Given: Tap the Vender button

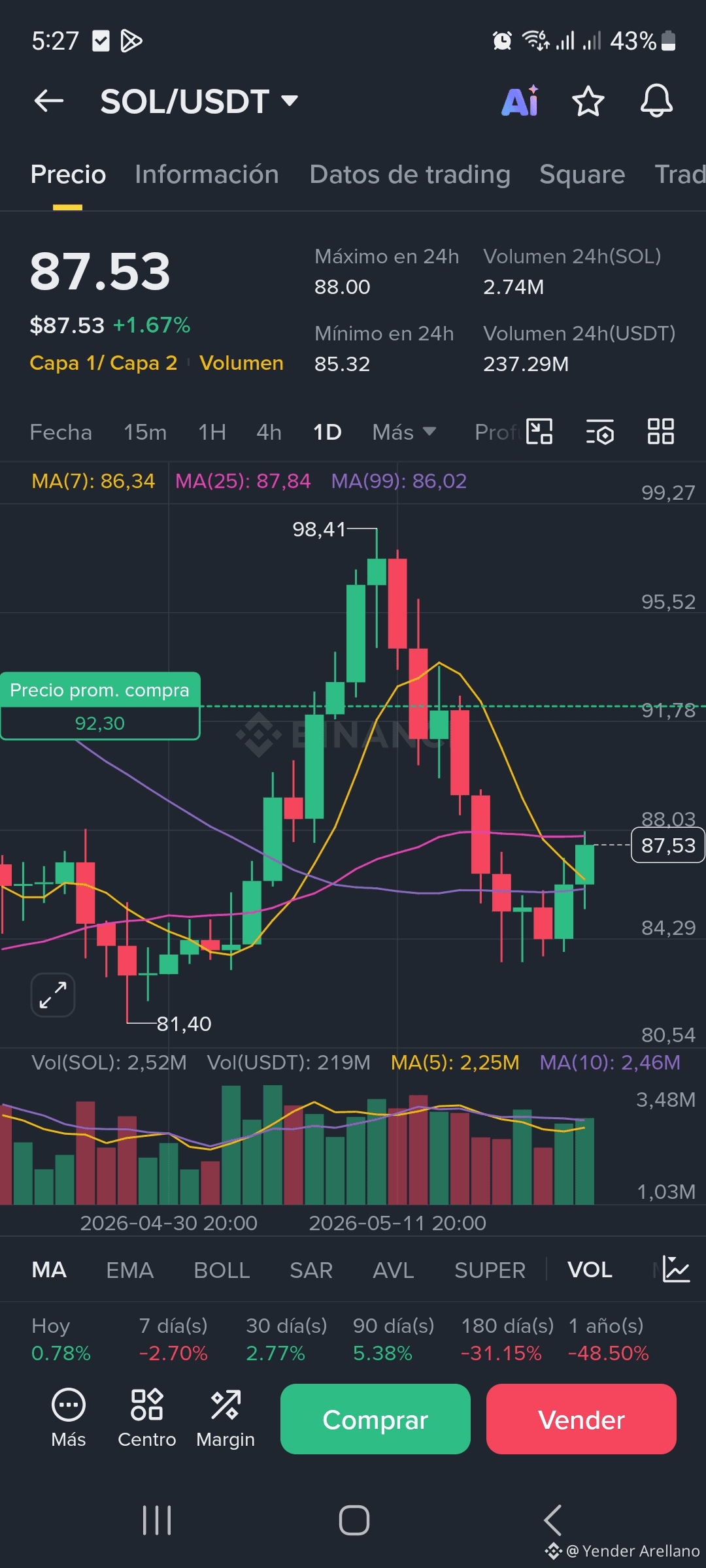Looking at the screenshot, I should pos(581,1419).
